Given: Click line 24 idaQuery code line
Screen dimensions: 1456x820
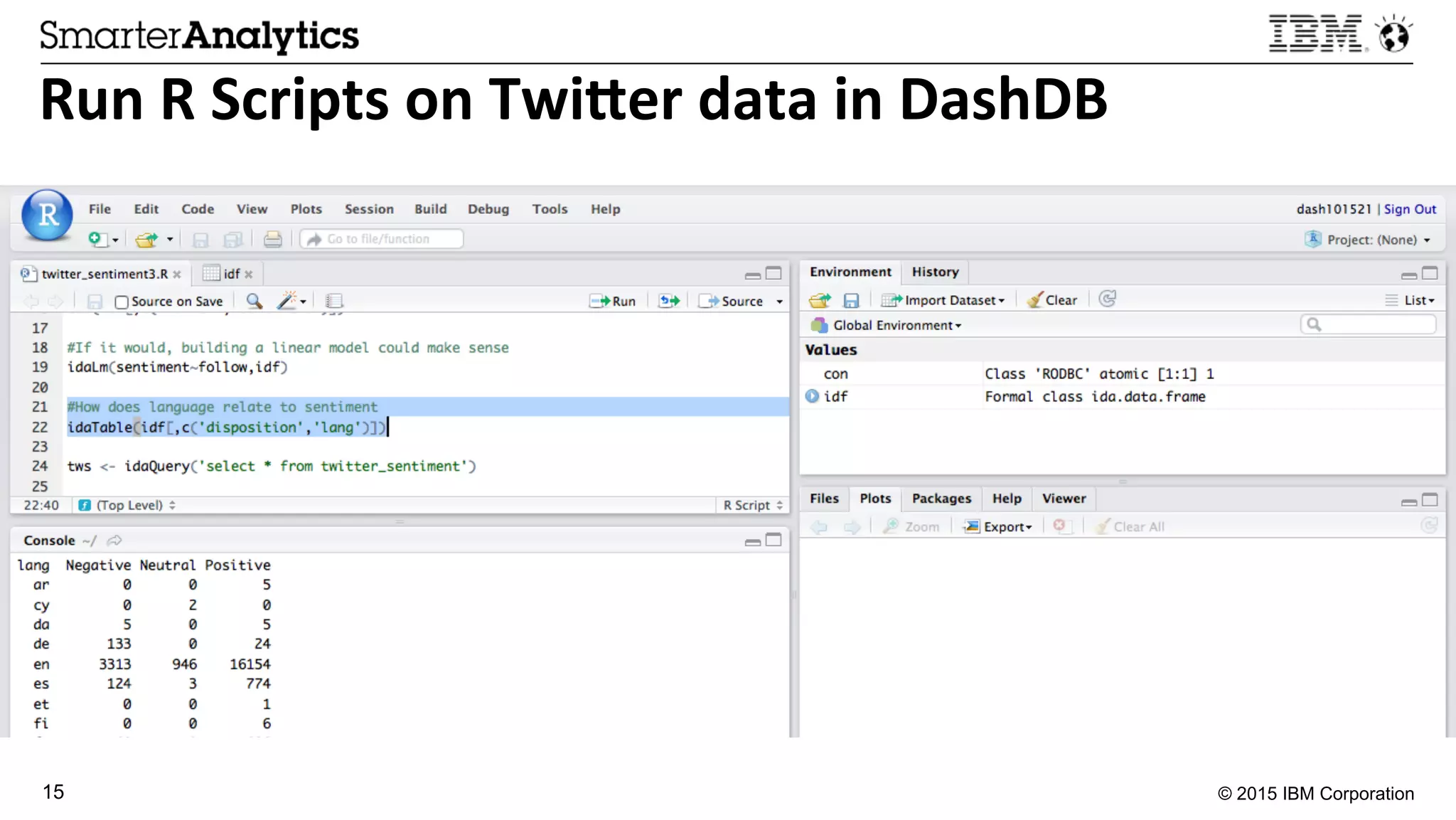Looking at the screenshot, I should coord(272,466).
